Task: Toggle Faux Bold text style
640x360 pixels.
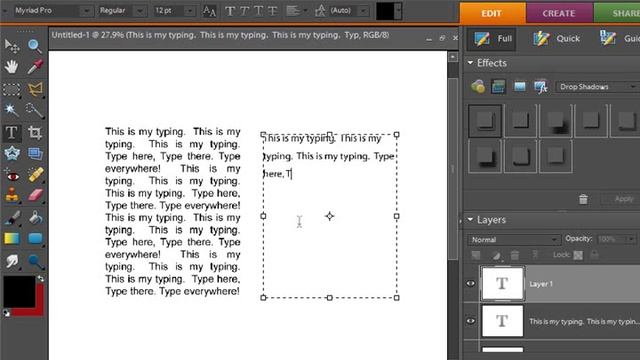Action: 230,11
